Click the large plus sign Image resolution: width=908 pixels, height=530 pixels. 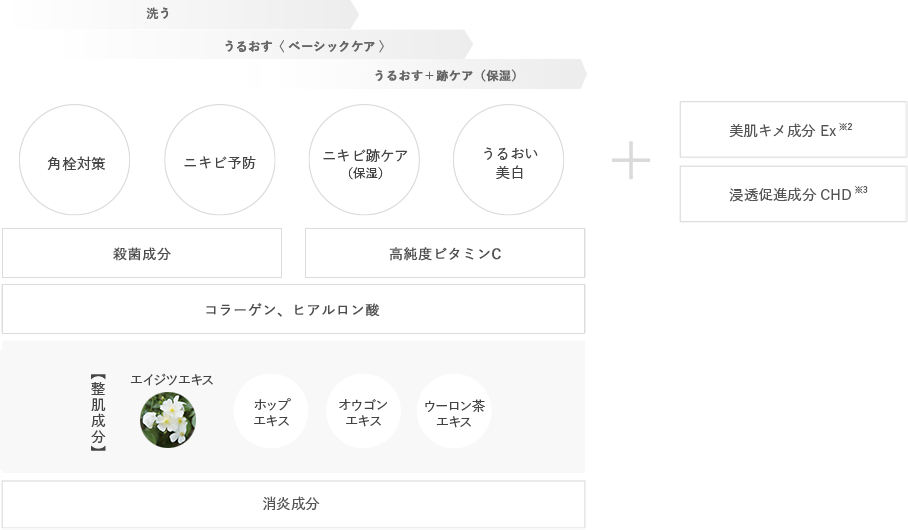pyautogui.click(x=631, y=160)
